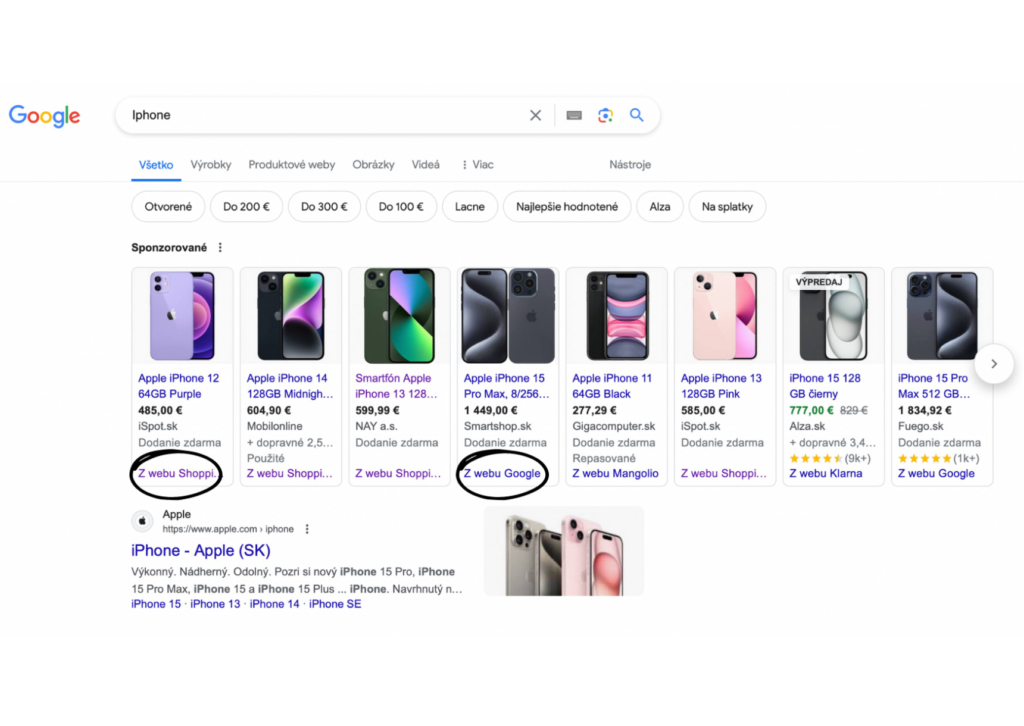The width and height of the screenshot is (1024, 726).
Task: Enable the Najlepšie hodnotené filter chip
Action: point(567,207)
